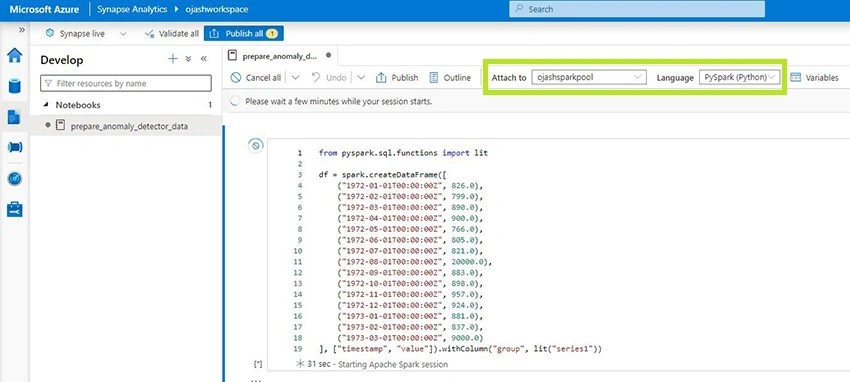The image size is (850, 382).
Task: Open the Home hub icon
Action: click(15, 55)
